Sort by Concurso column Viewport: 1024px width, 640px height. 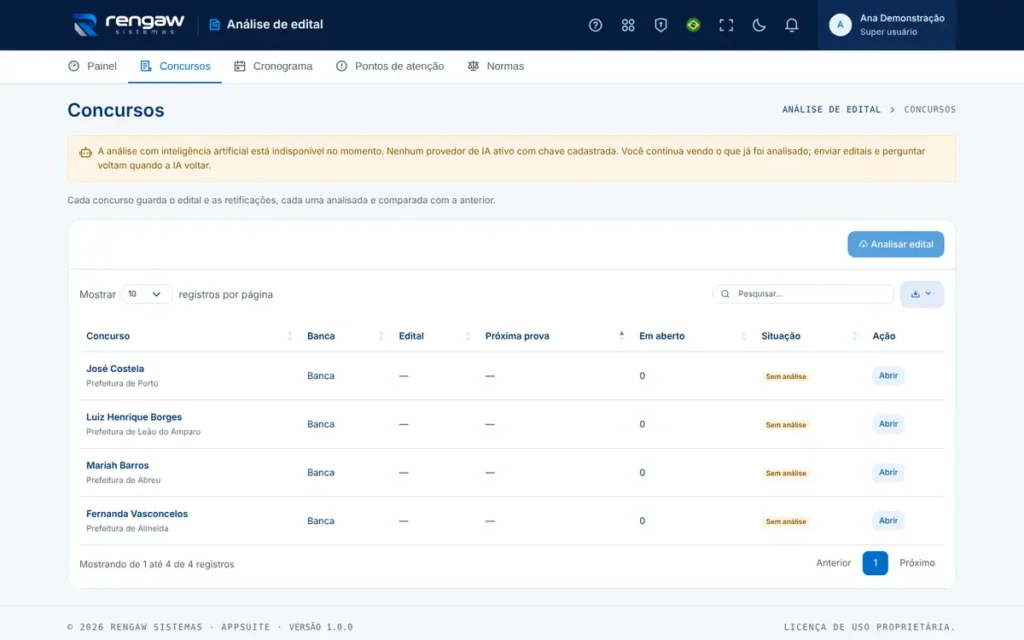tap(189, 336)
